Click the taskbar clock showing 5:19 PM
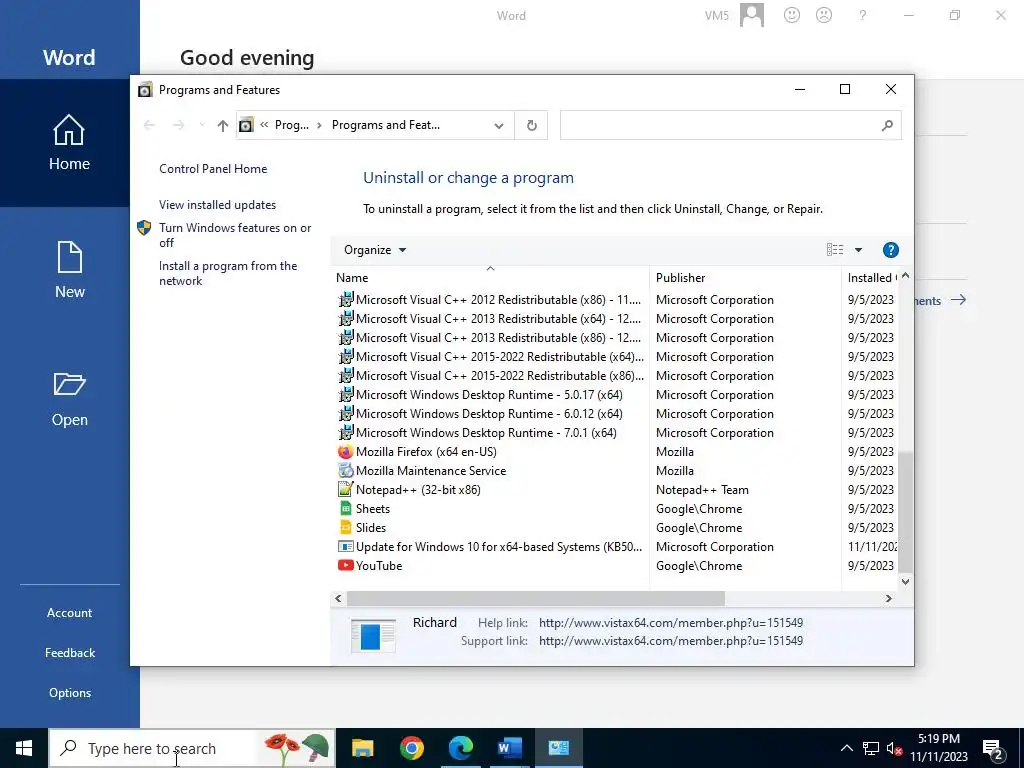This screenshot has width=1024, height=768. (x=938, y=748)
